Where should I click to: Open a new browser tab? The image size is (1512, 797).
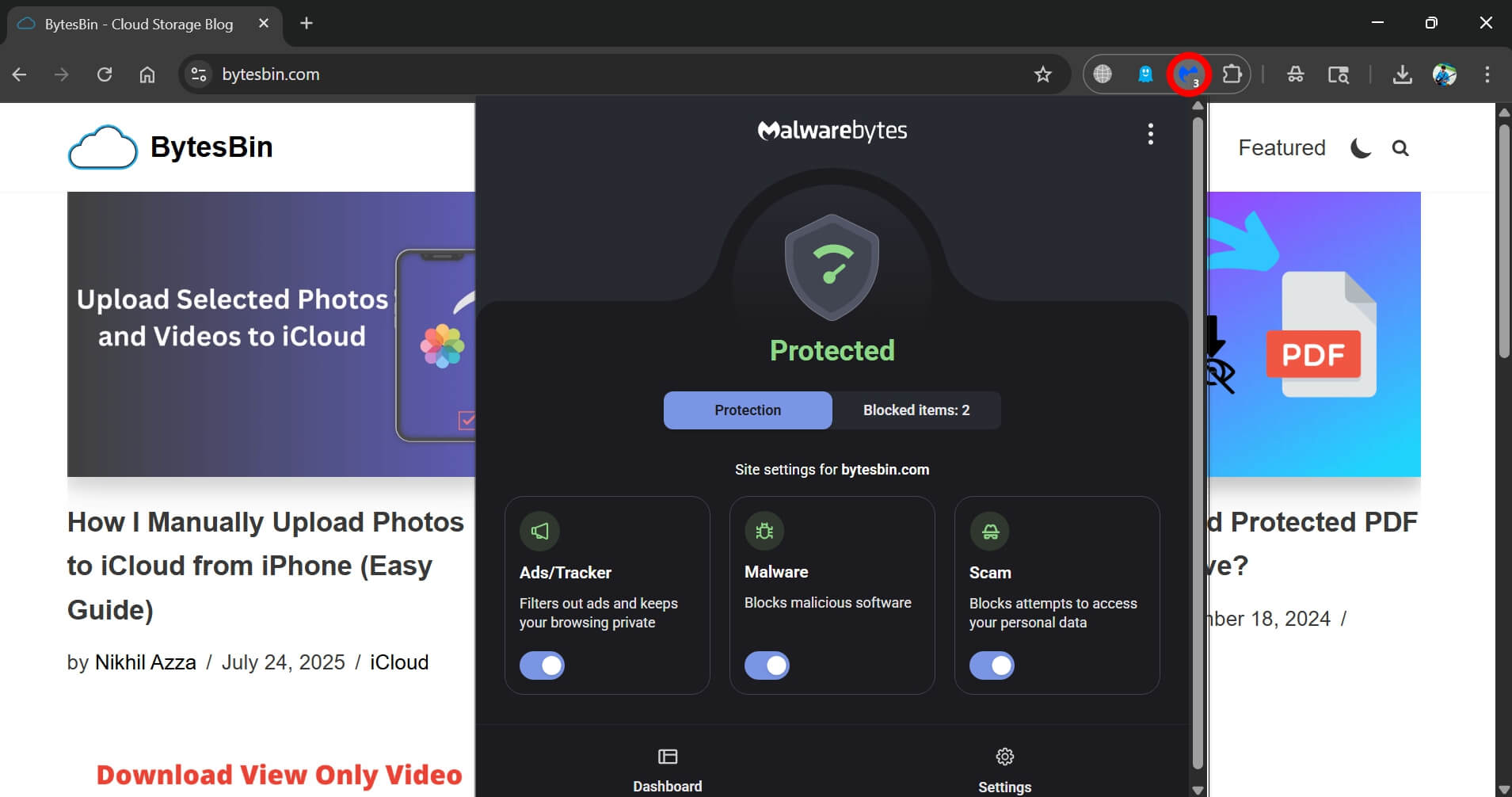click(307, 24)
